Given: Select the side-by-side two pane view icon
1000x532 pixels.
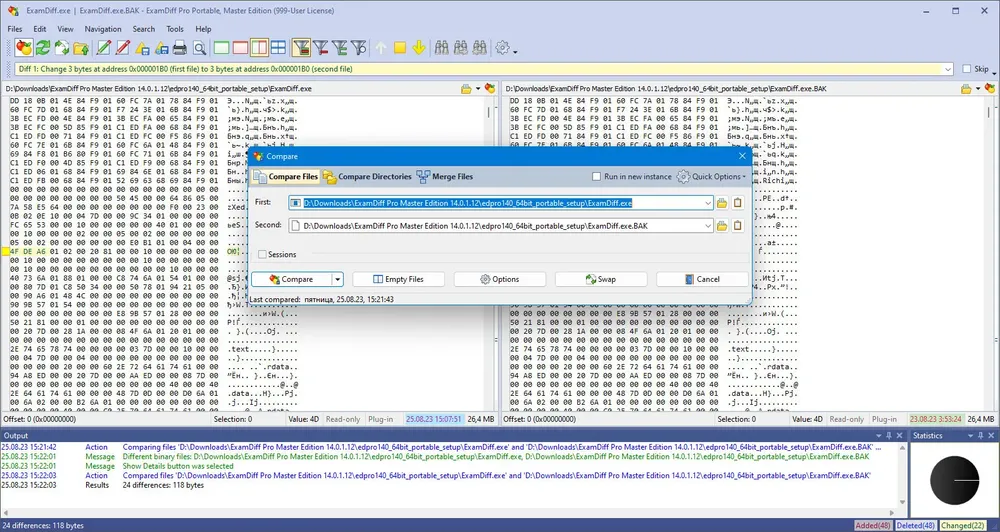Looking at the screenshot, I should [259, 48].
